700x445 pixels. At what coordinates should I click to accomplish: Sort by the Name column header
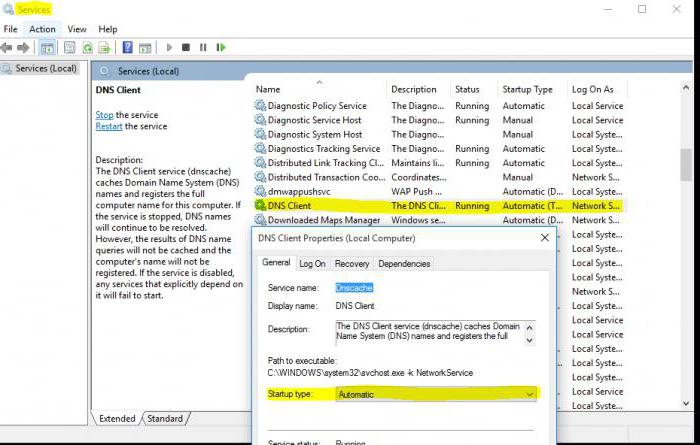(319, 89)
